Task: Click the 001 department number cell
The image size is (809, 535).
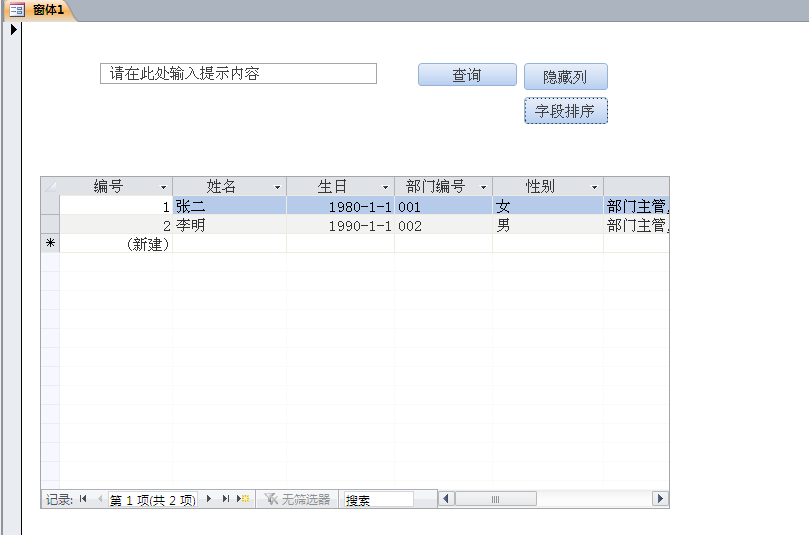Action: click(x=444, y=205)
